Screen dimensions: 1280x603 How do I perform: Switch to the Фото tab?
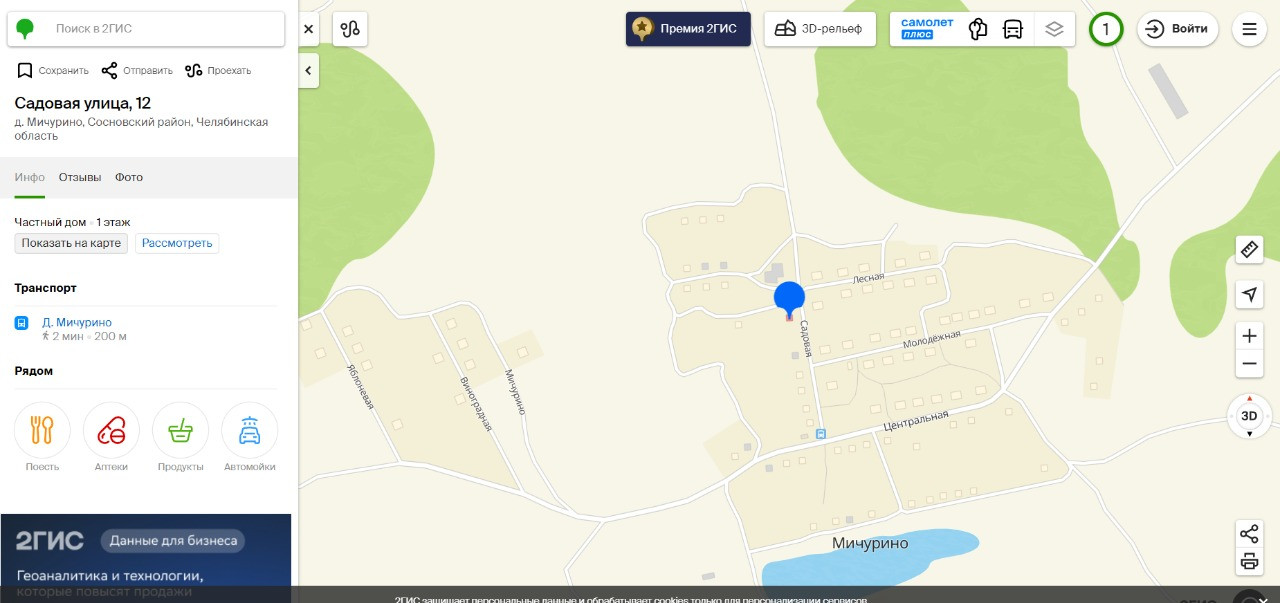pyautogui.click(x=129, y=177)
